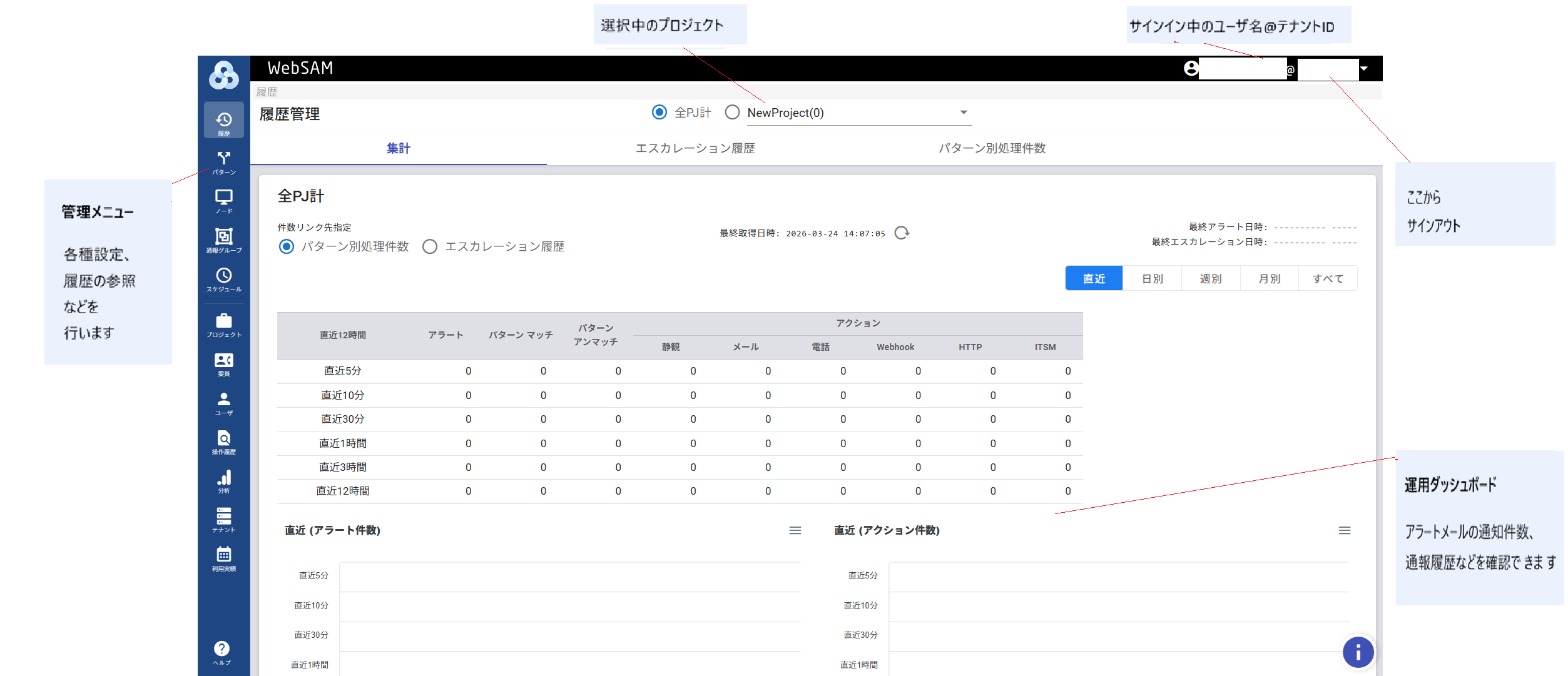Choose エスカレーション履歴 link target radio
Image resolution: width=1568 pixels, height=676 pixels.
tap(430, 247)
